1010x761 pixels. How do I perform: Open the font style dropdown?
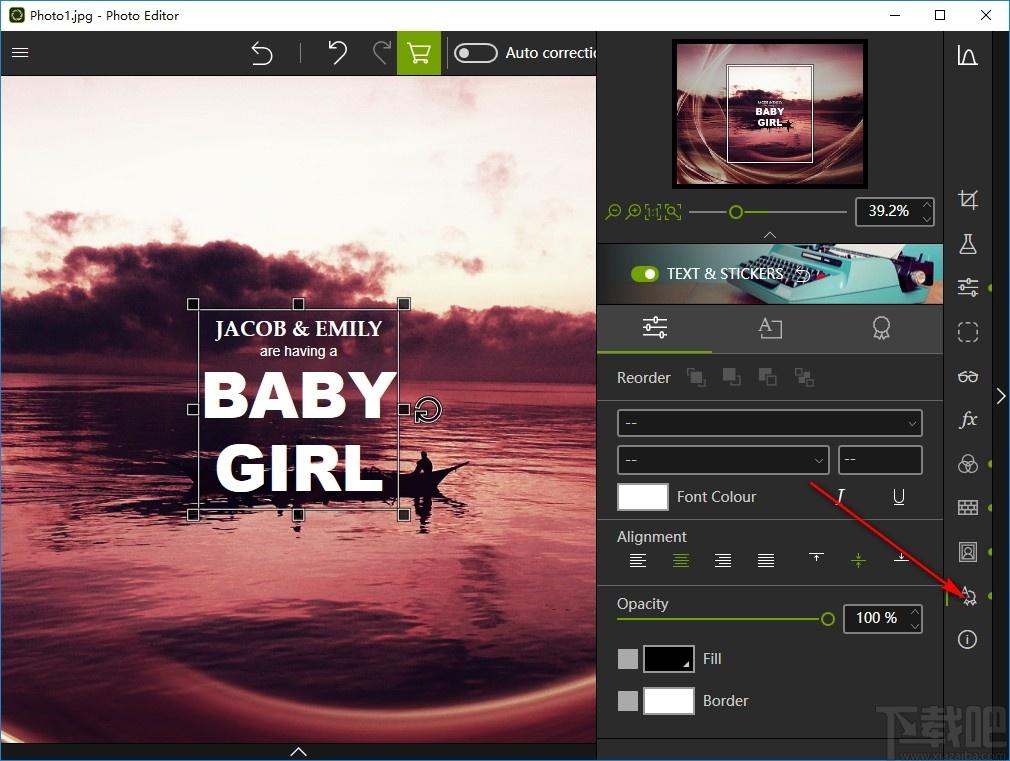(723, 460)
